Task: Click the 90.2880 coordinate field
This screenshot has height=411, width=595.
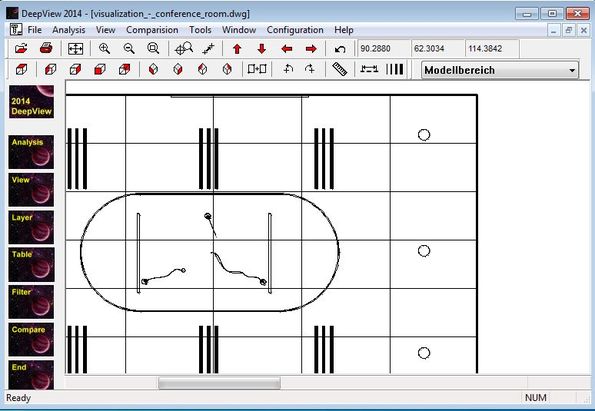Action: point(383,49)
